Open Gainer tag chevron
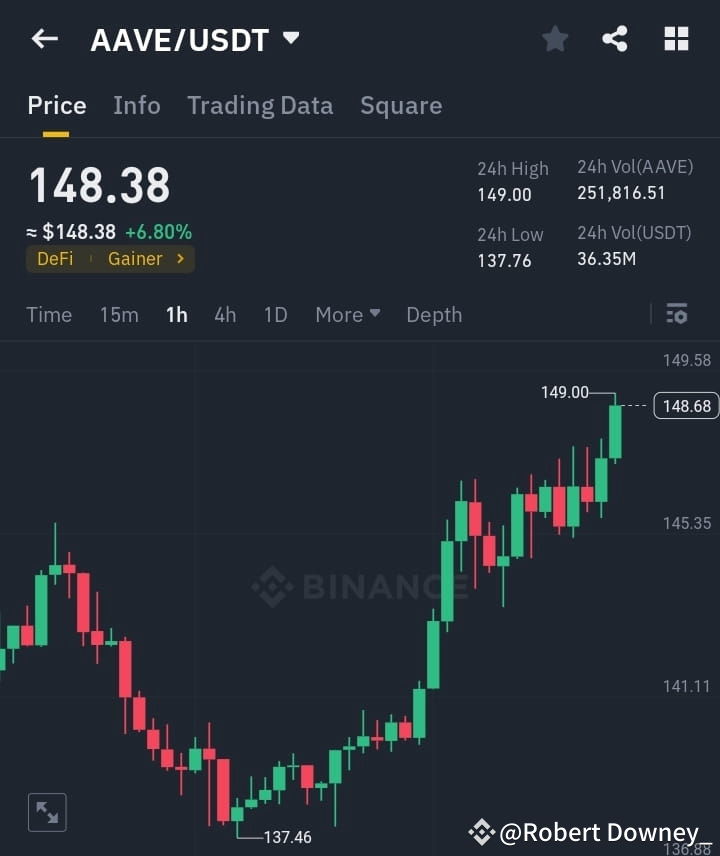 [x=180, y=258]
